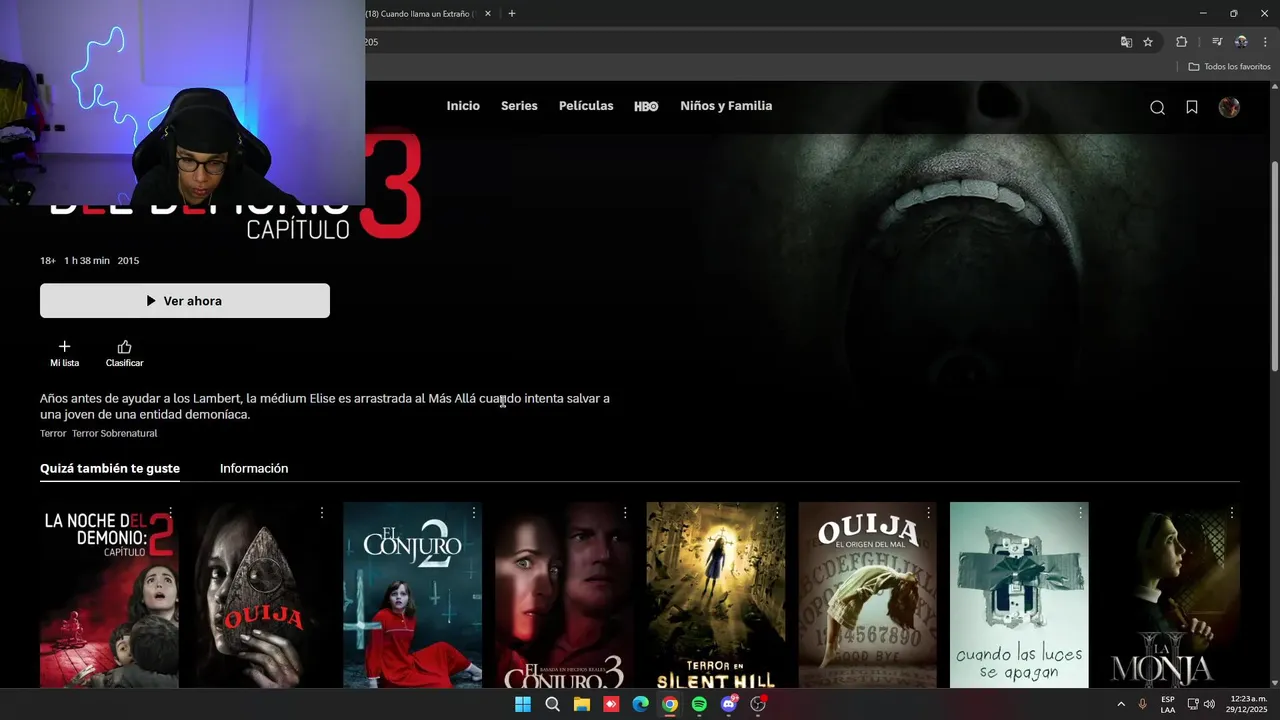1280x720 pixels.
Task: Open three-dot menu on El Conjuro 3 poster
Action: tap(625, 512)
